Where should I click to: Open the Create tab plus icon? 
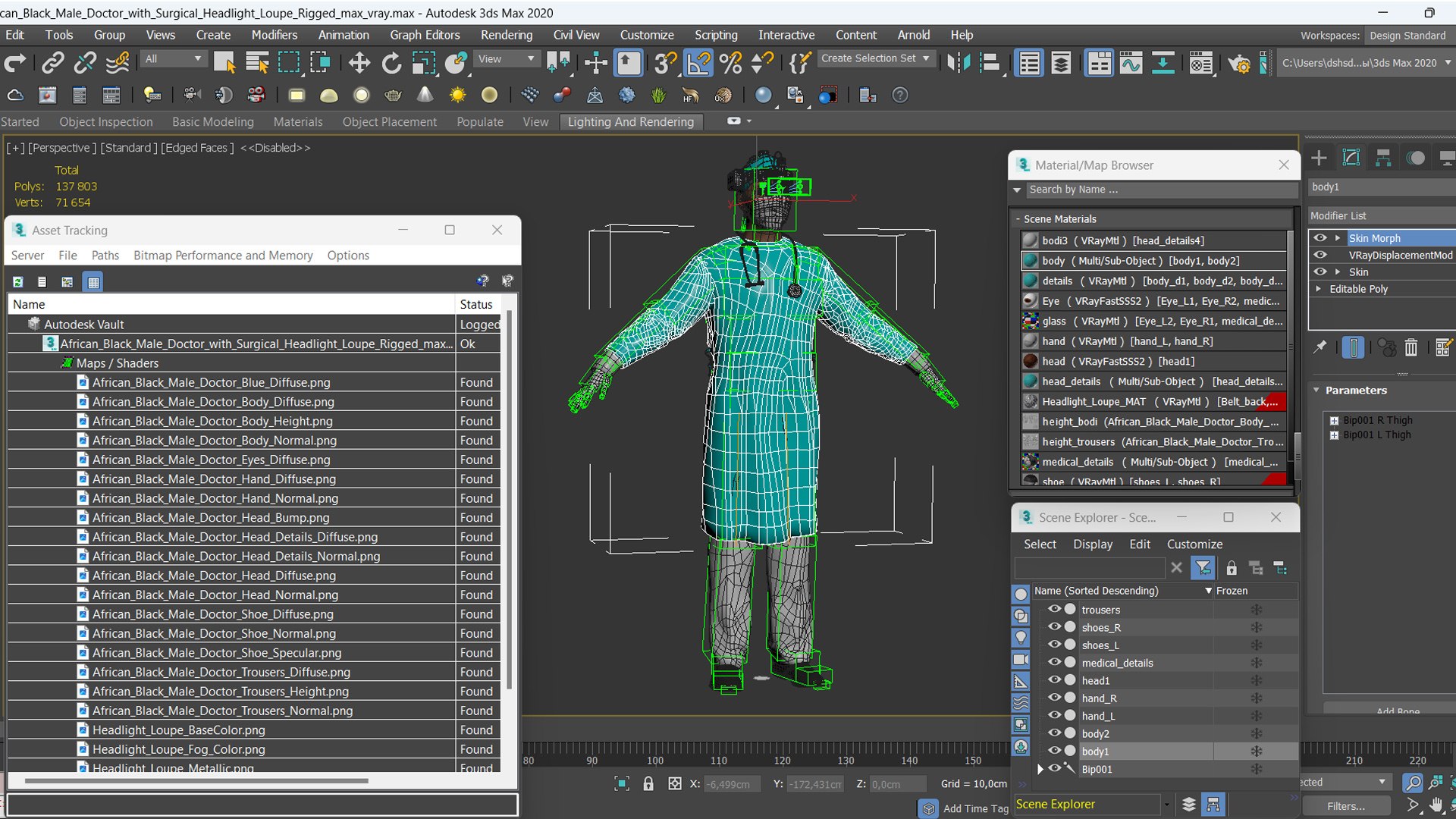click(x=1319, y=158)
